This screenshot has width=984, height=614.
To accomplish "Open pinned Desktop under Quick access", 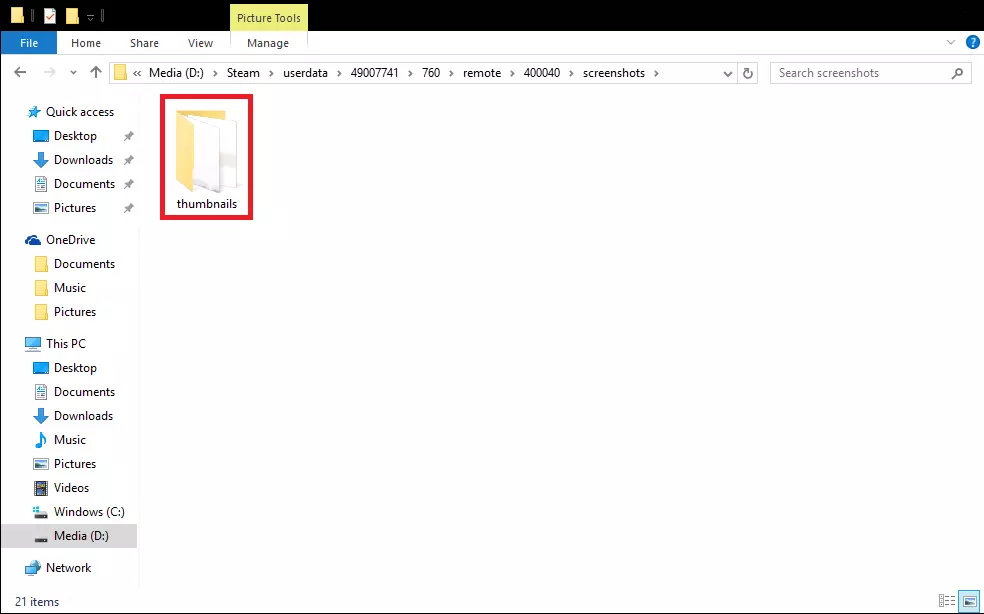I will click(75, 136).
